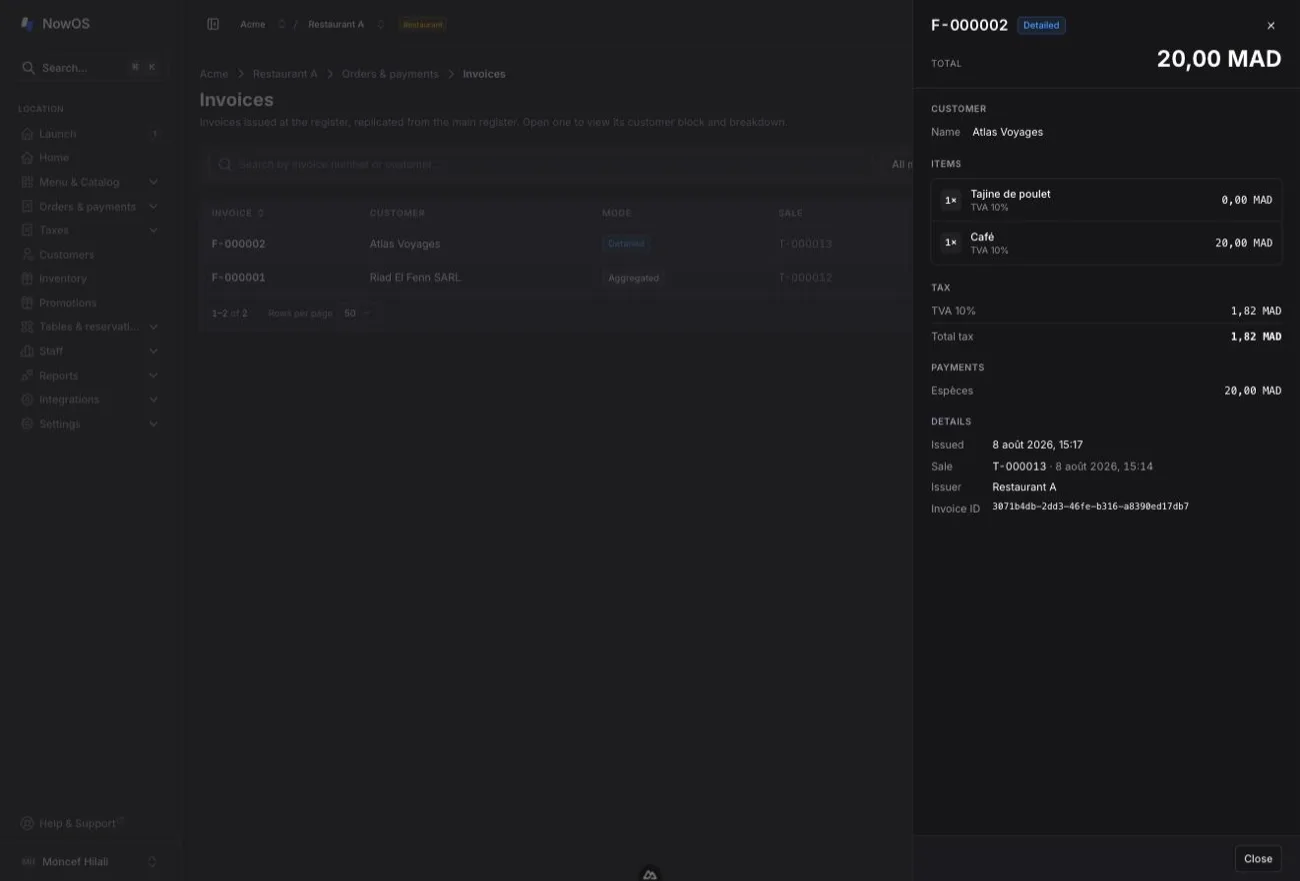The image size is (1300, 881).
Task: Open sale T-000013 in invoice details
Action: coord(1019,467)
